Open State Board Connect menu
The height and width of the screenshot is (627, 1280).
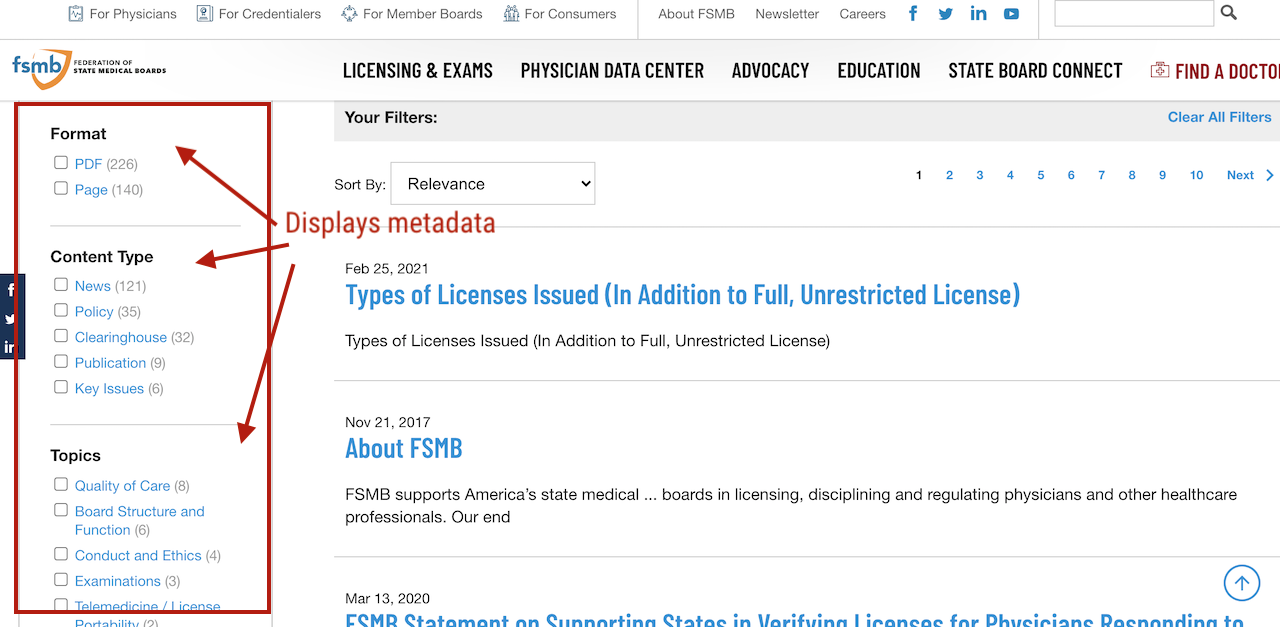click(x=1035, y=71)
